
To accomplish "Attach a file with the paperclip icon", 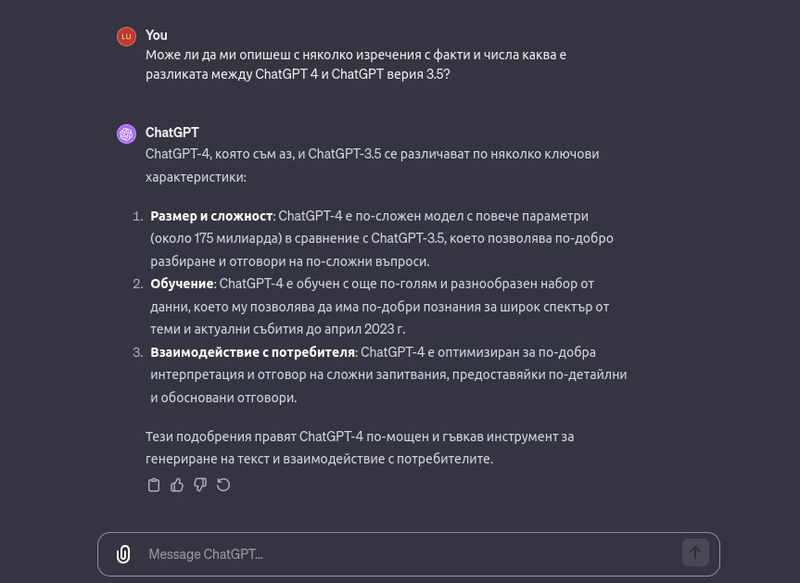I will 123,554.
